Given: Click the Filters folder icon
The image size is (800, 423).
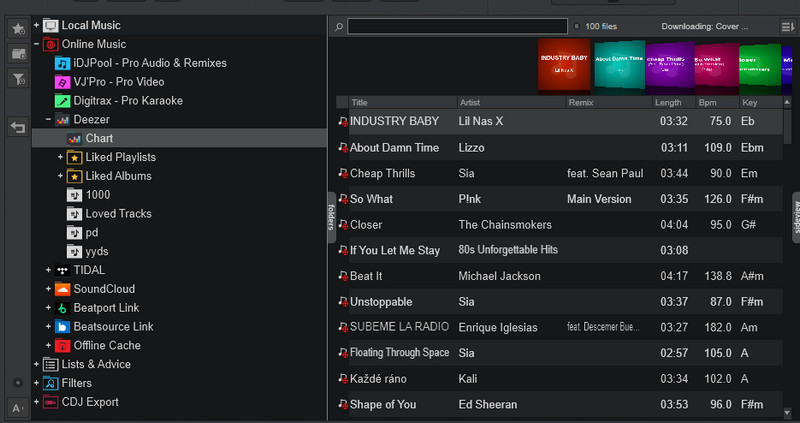Looking at the screenshot, I should (50, 383).
